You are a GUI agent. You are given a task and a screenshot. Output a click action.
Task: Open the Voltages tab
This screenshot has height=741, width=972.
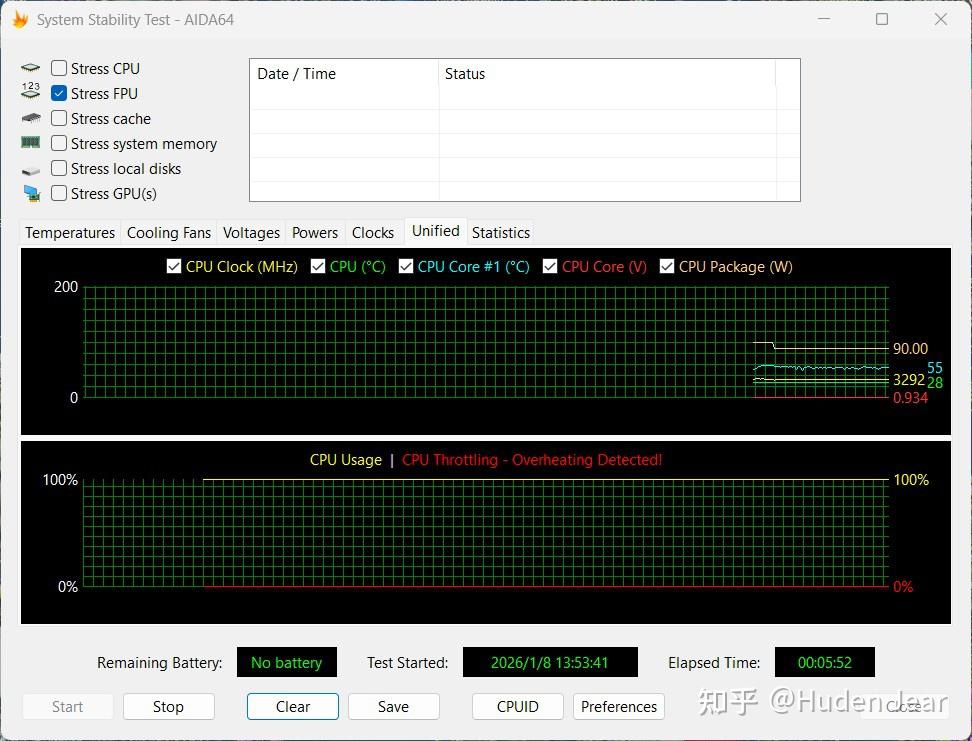pos(251,233)
